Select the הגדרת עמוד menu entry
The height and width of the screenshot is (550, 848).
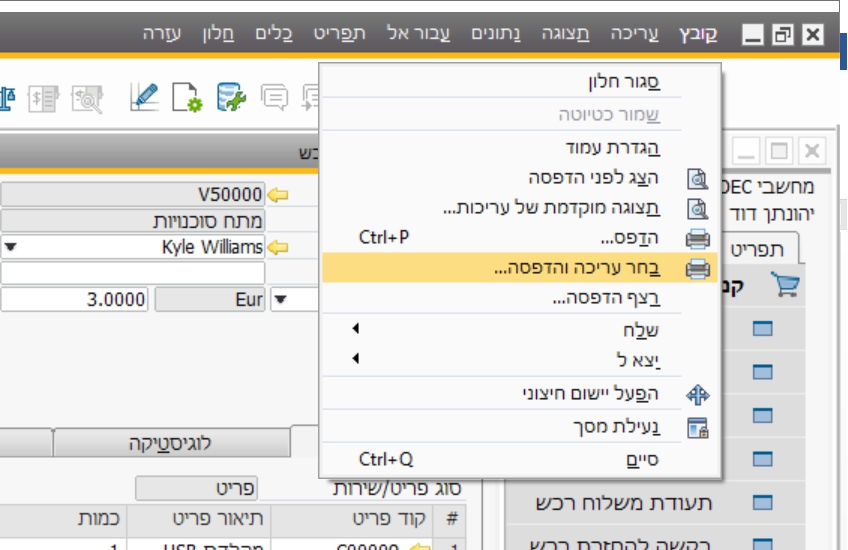point(613,147)
